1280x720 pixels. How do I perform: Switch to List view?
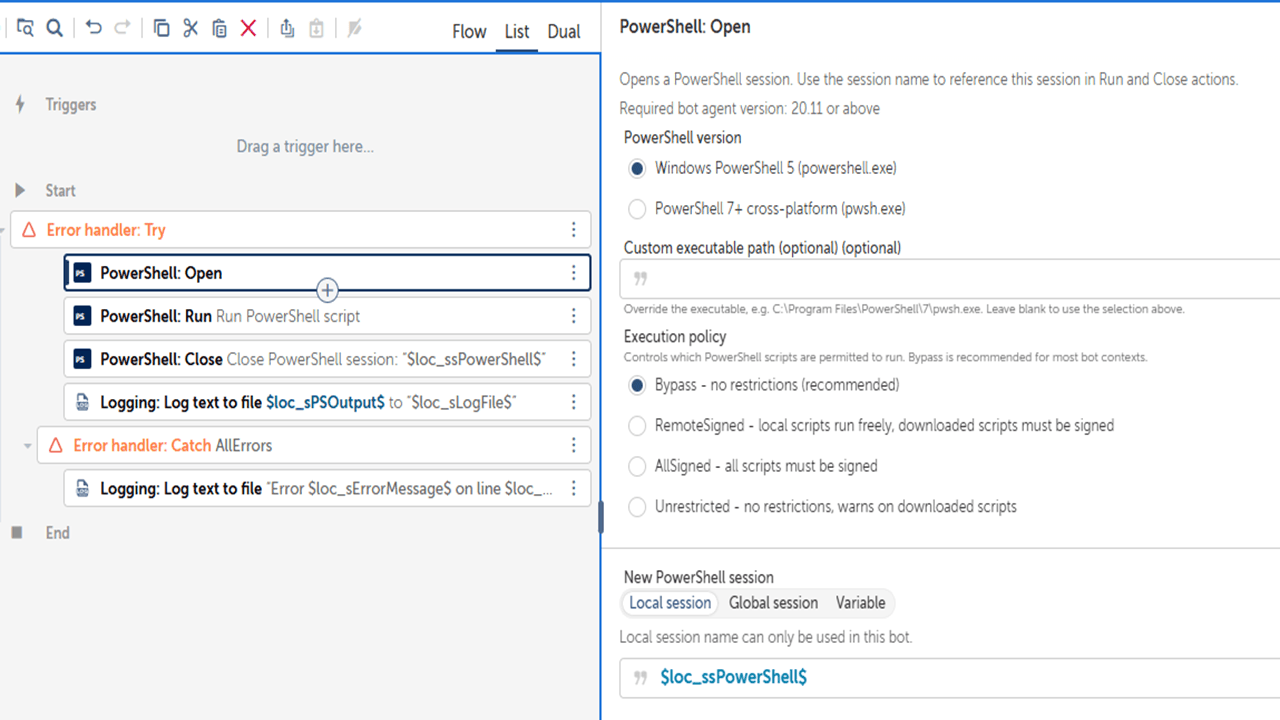517,32
